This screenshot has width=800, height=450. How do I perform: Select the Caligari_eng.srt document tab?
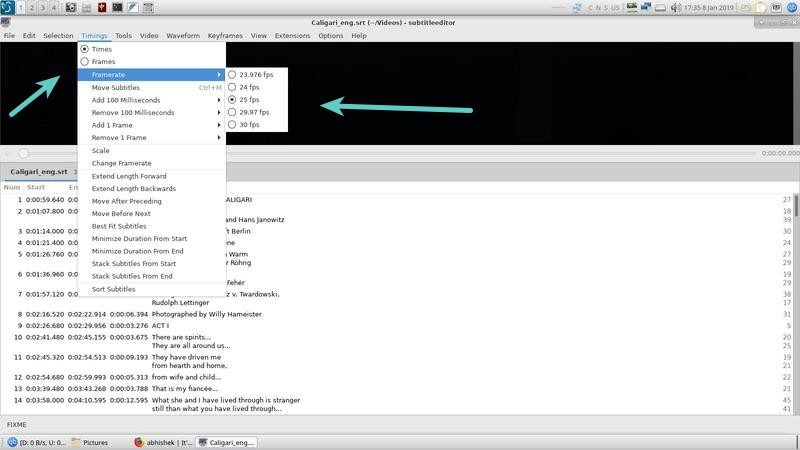click(39, 172)
